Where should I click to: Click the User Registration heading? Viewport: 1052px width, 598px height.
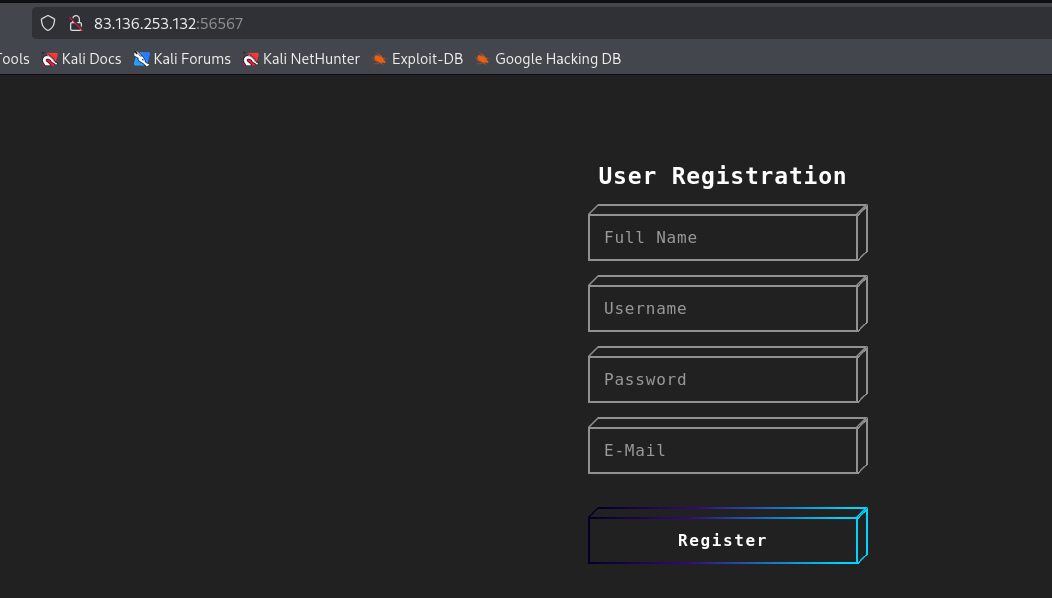click(x=722, y=176)
